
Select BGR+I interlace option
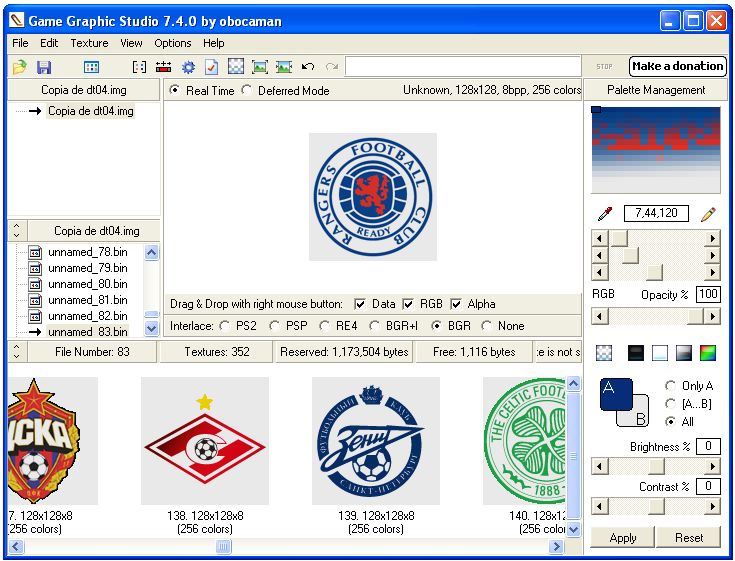[x=374, y=326]
